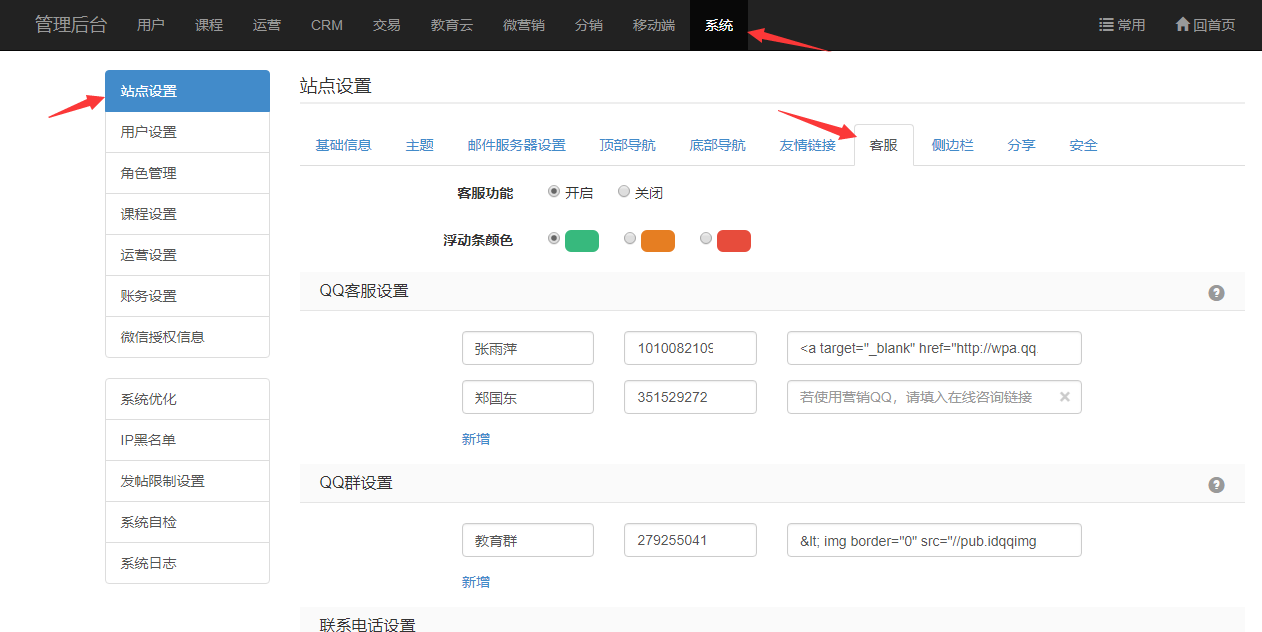Choose the orange floating bar color radio
This screenshot has height=632, width=1262.
tap(630, 239)
